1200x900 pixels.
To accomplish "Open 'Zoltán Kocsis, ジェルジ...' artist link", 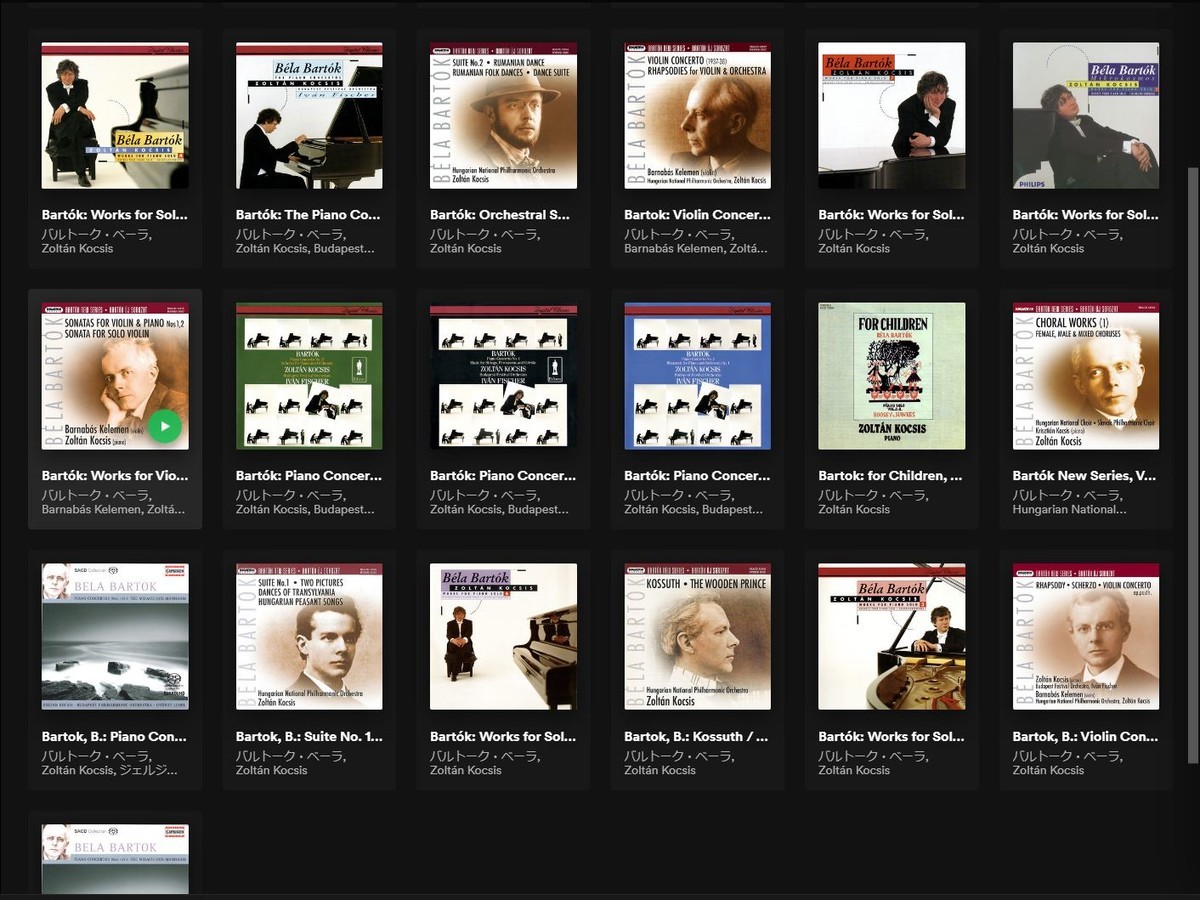I will click(x=110, y=770).
